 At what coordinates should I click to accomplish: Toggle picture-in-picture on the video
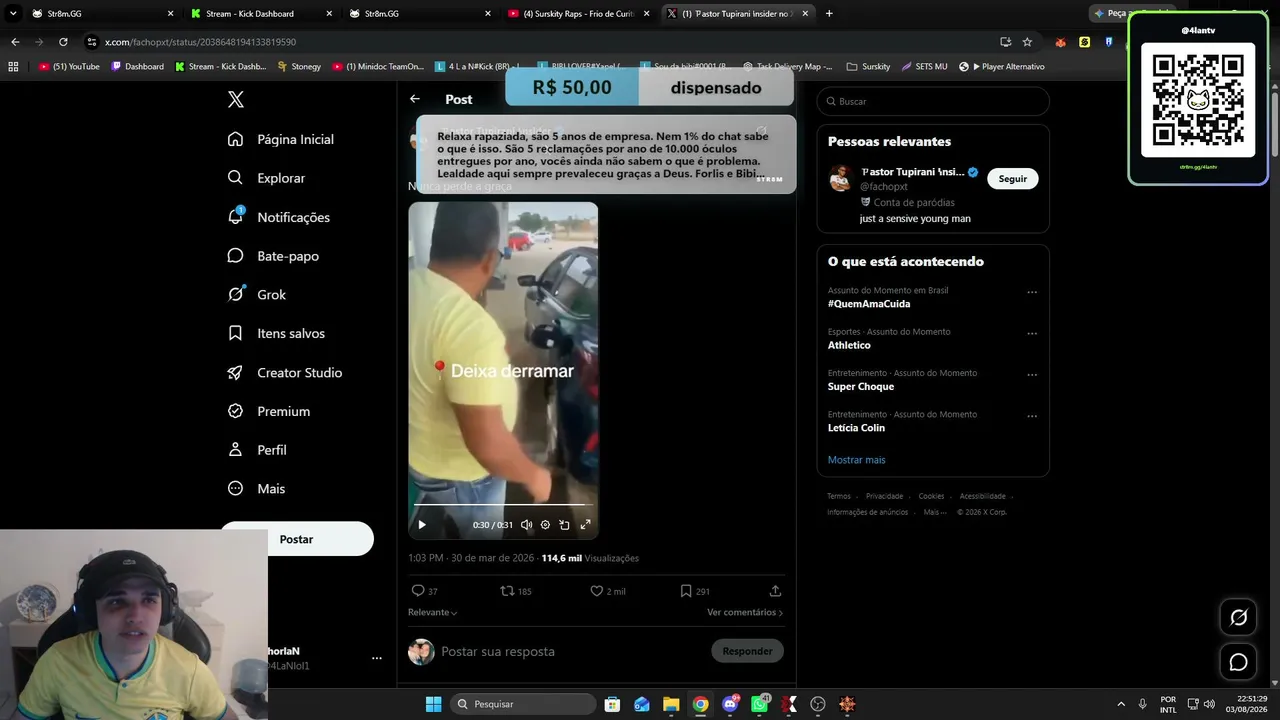(565, 524)
